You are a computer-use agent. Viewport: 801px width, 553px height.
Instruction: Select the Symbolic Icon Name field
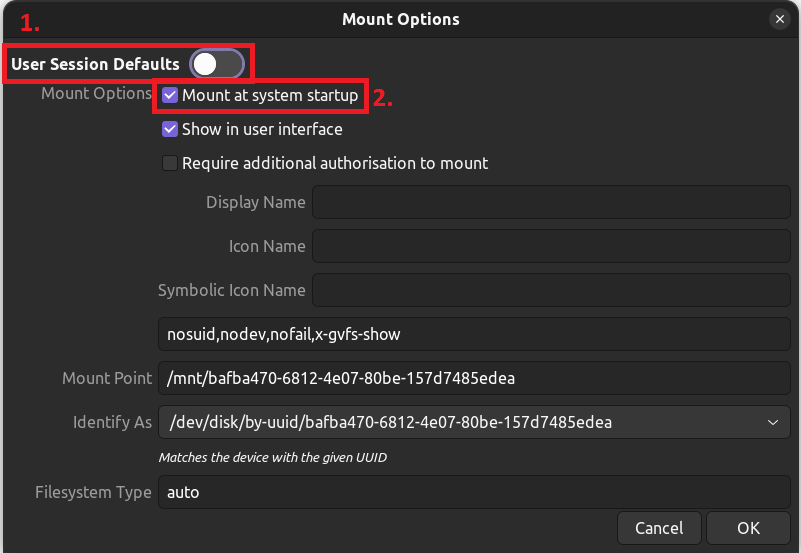tap(551, 290)
